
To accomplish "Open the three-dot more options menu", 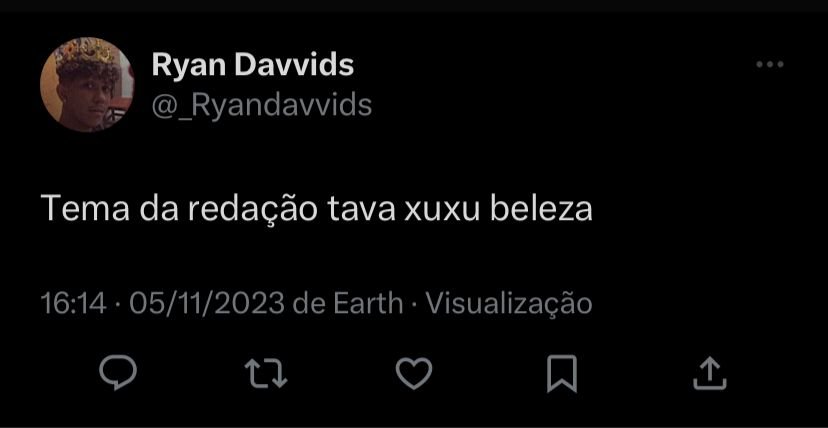I will click(769, 65).
